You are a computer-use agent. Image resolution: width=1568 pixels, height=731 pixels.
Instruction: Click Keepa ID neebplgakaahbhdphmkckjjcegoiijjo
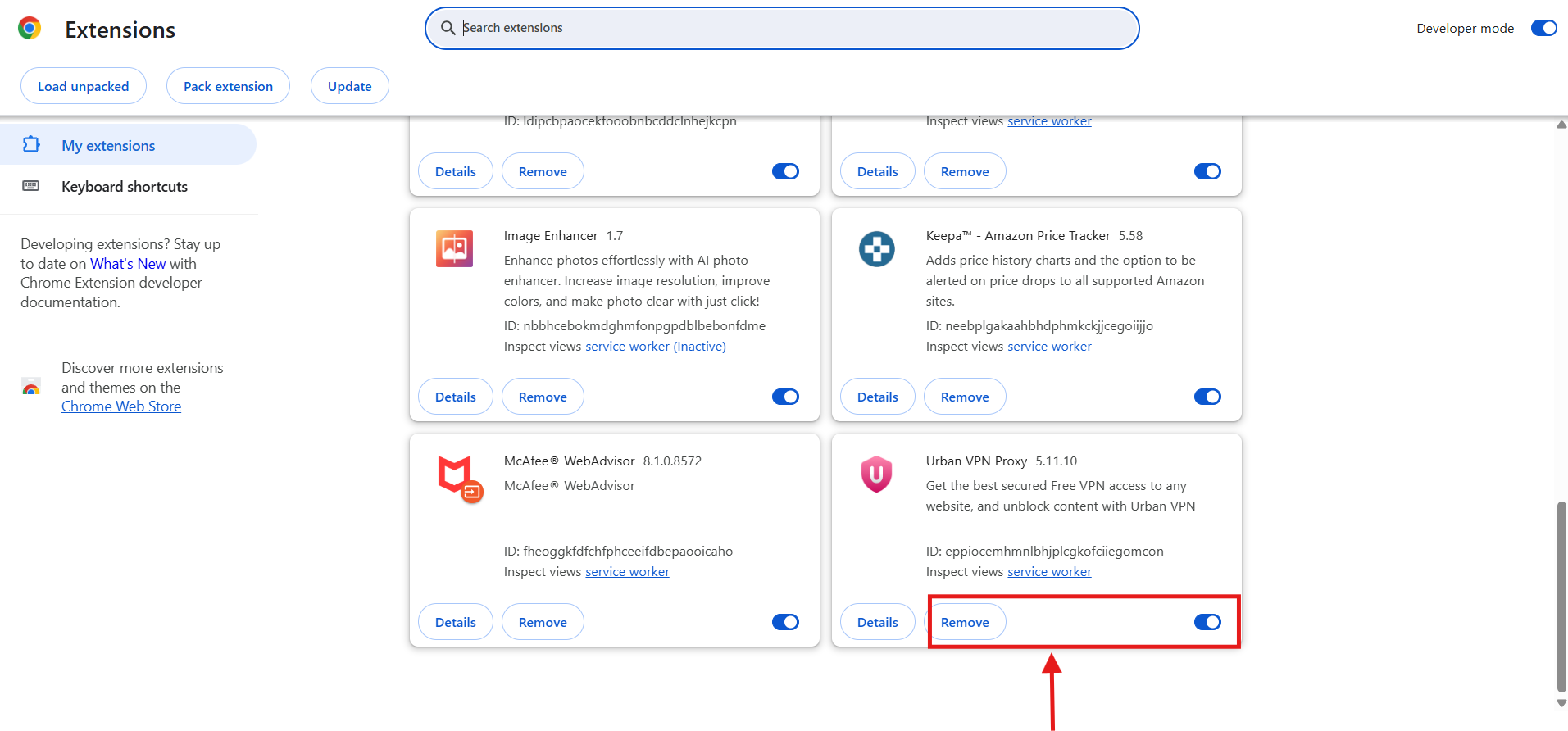tap(1039, 325)
